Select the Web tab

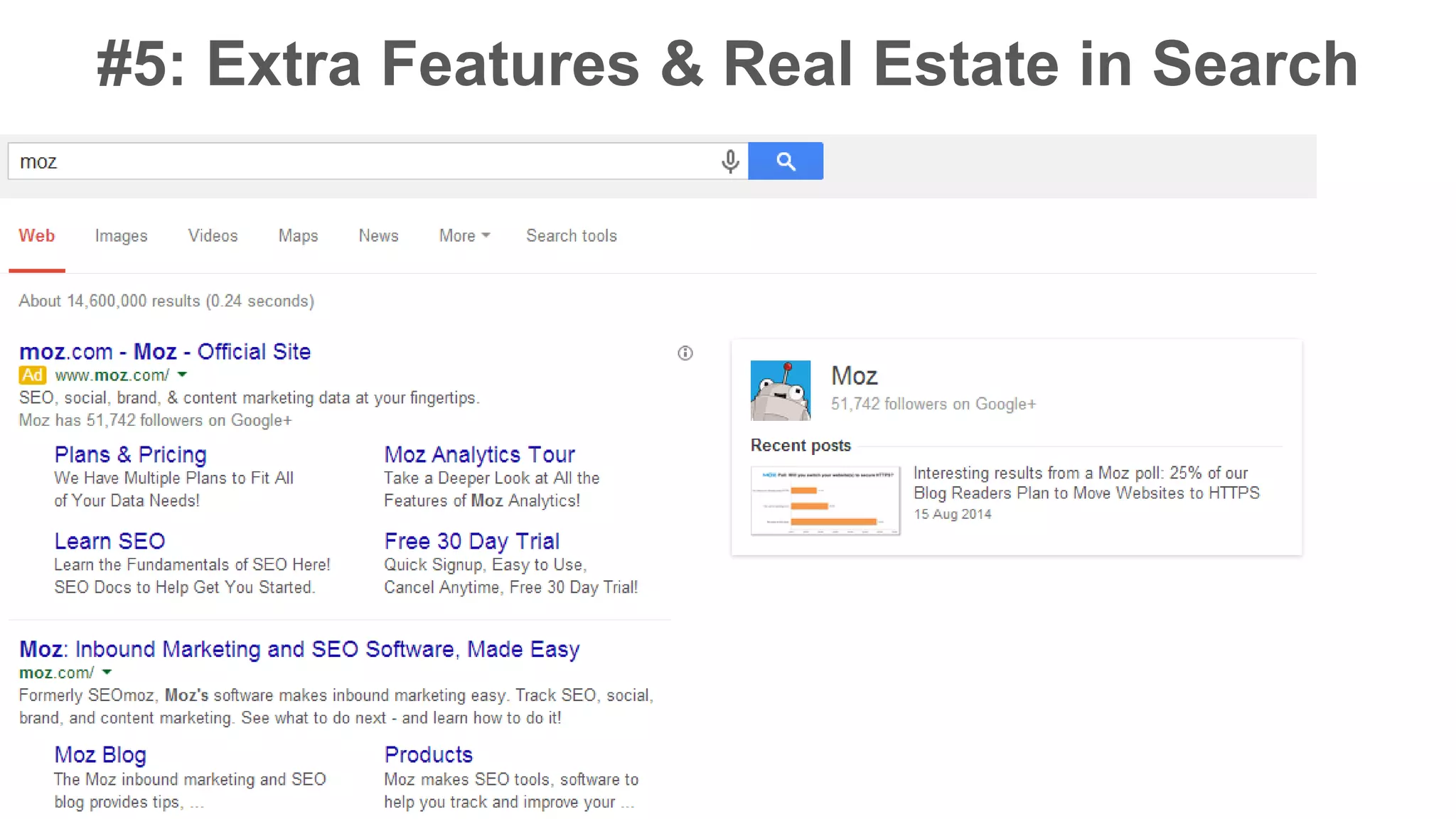click(37, 236)
